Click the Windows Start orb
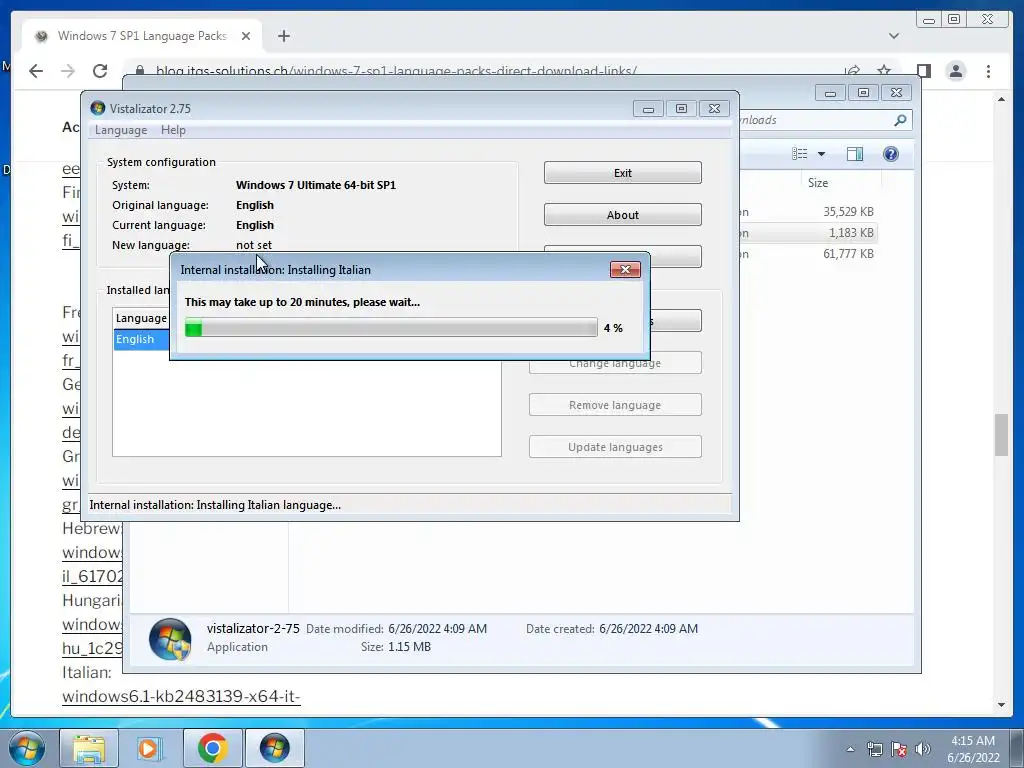1024x768 pixels. click(x=27, y=748)
